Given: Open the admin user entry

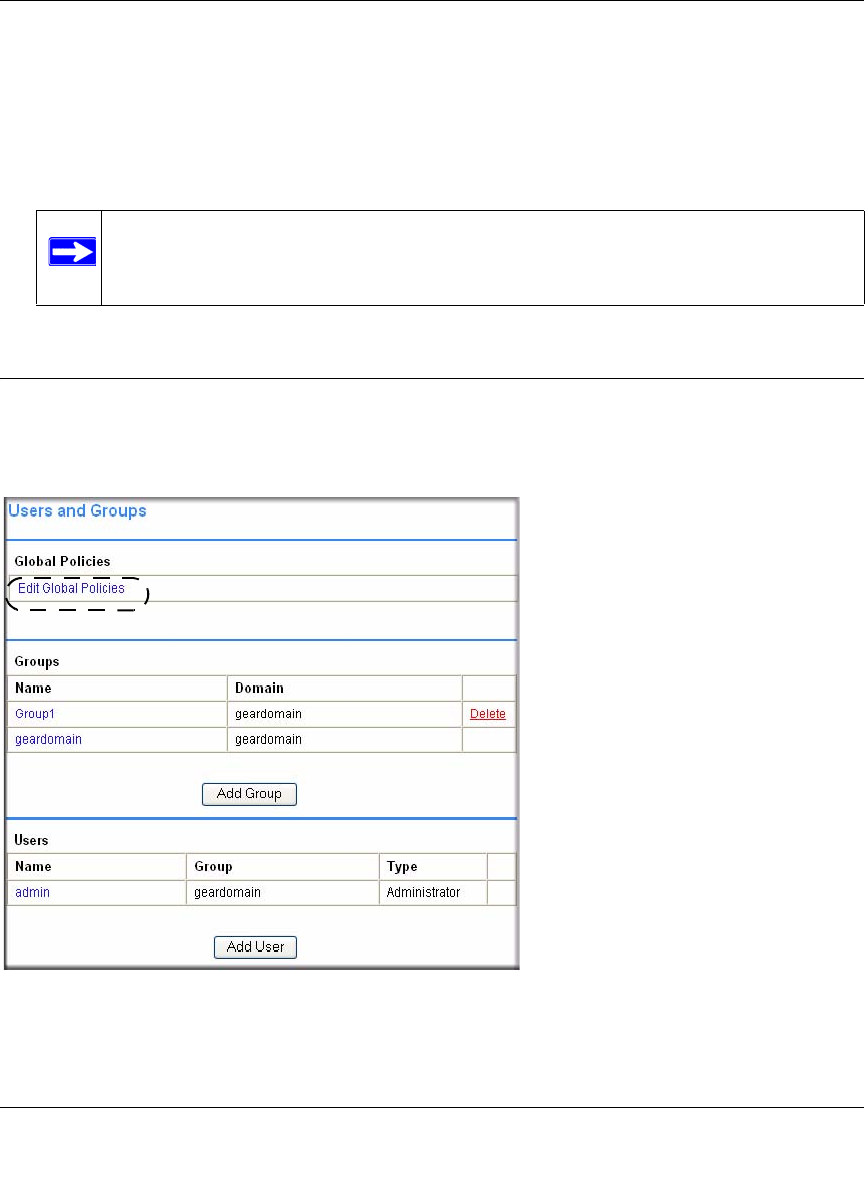Looking at the screenshot, I should (x=32, y=892).
